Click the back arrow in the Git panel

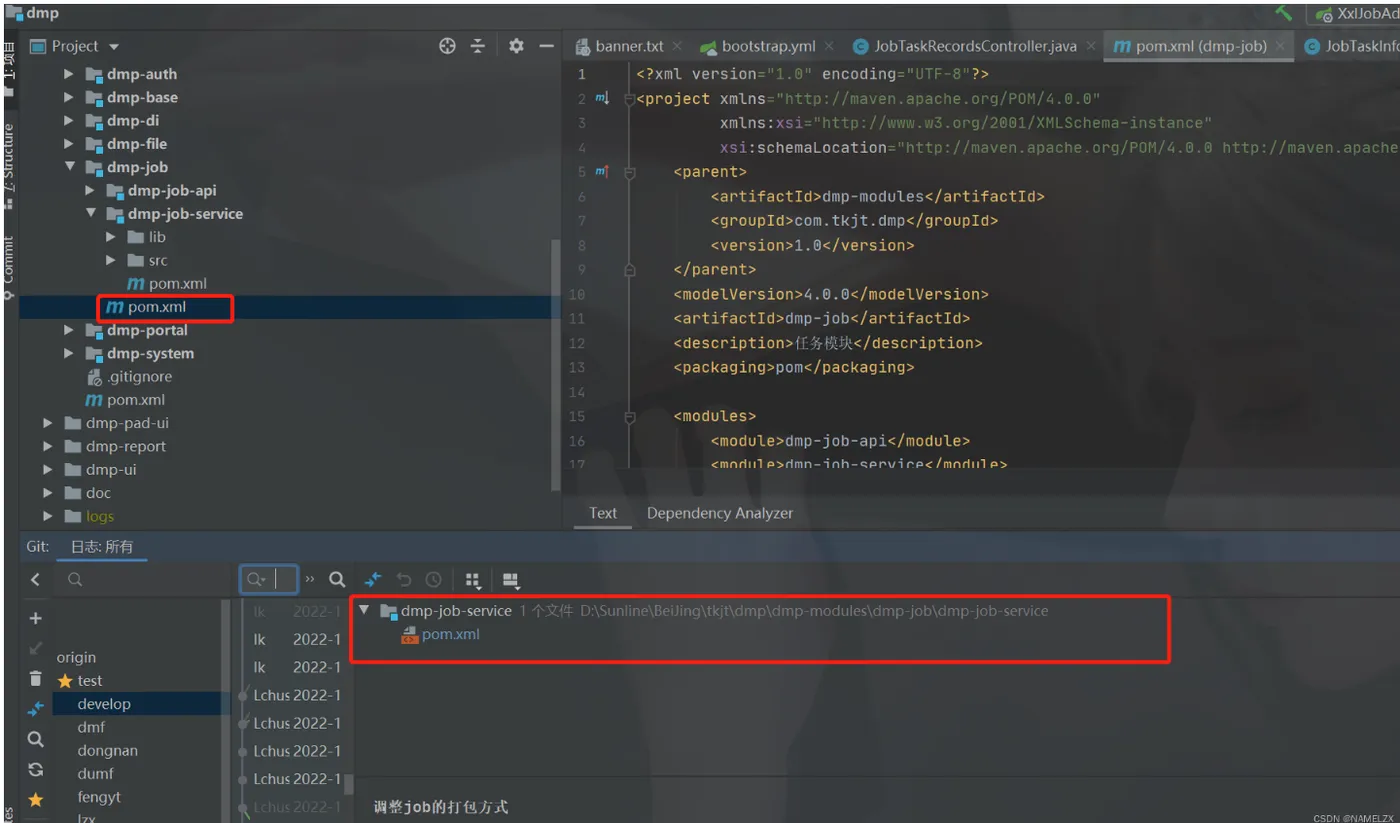point(35,579)
